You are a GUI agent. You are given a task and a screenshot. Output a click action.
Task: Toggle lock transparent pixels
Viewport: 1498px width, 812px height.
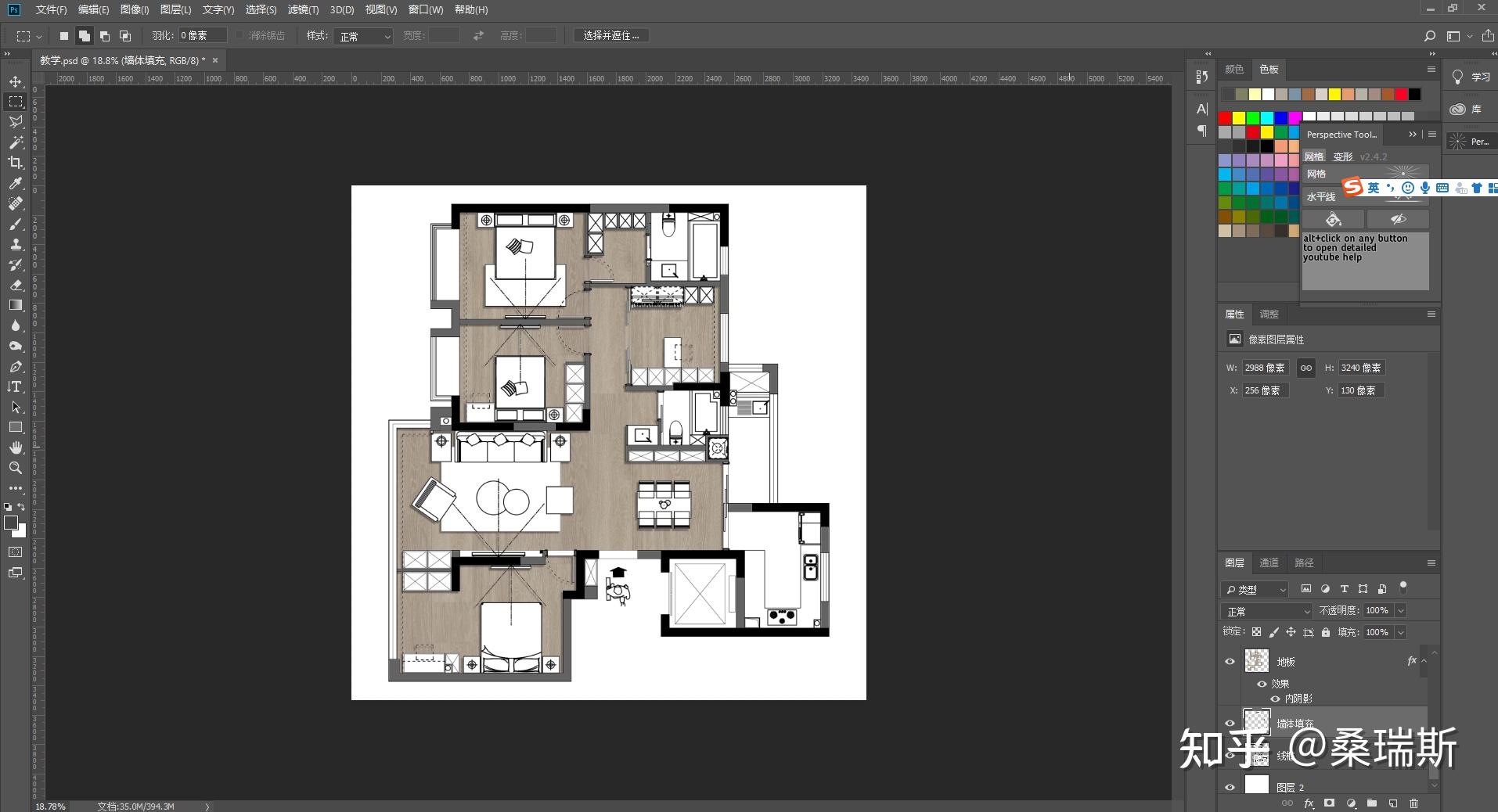(x=1256, y=632)
